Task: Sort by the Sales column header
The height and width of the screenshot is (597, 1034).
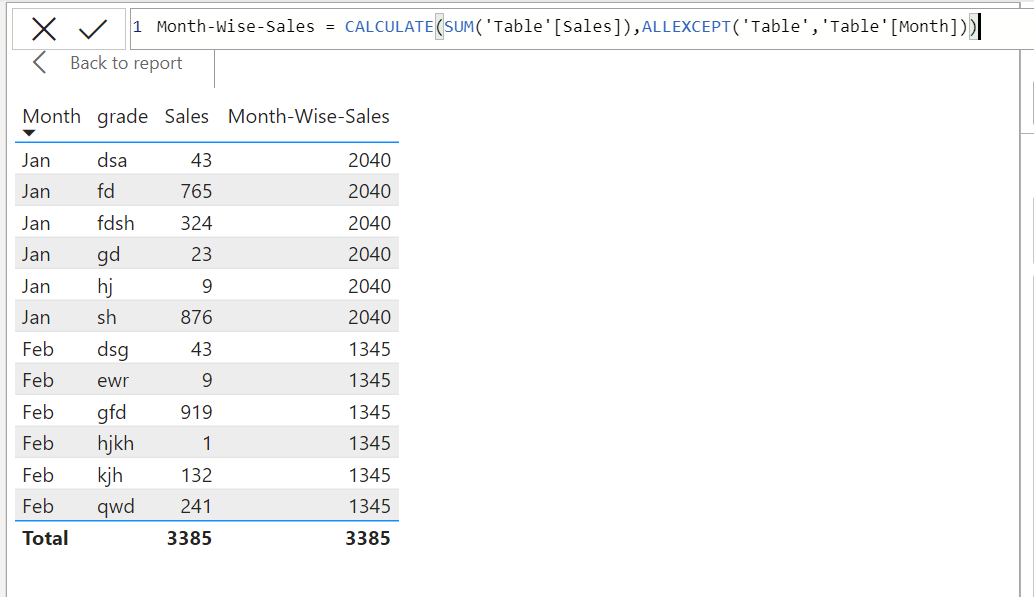Action: [x=187, y=116]
